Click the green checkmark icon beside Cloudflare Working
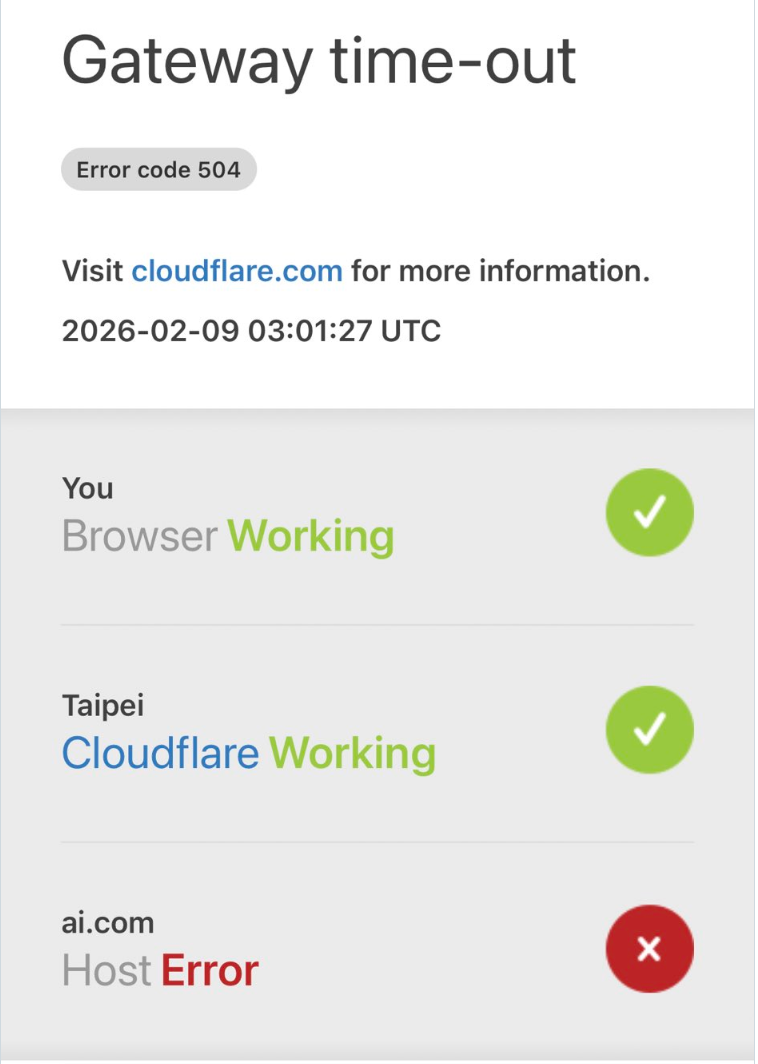 pos(649,730)
